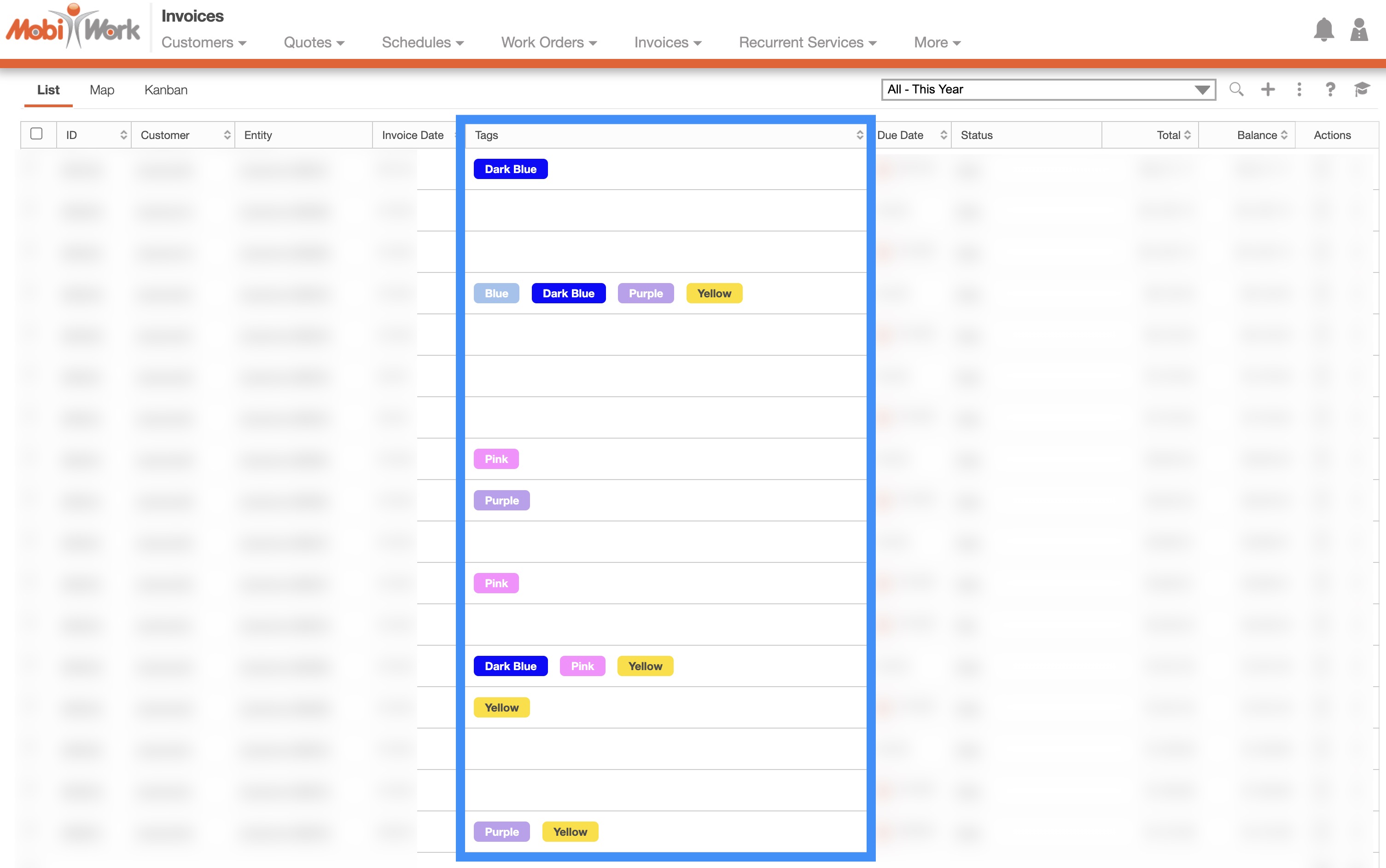Expand the Customers menu
This screenshot has height=868, width=1386.
click(x=204, y=42)
